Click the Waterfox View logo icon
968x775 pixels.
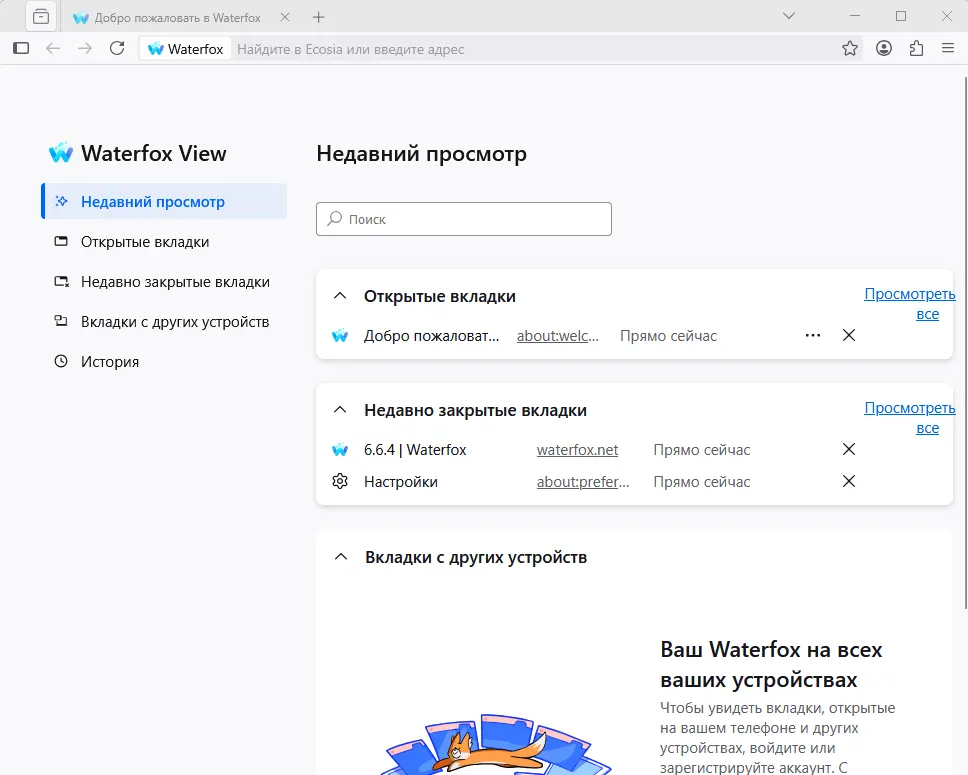tap(60, 152)
